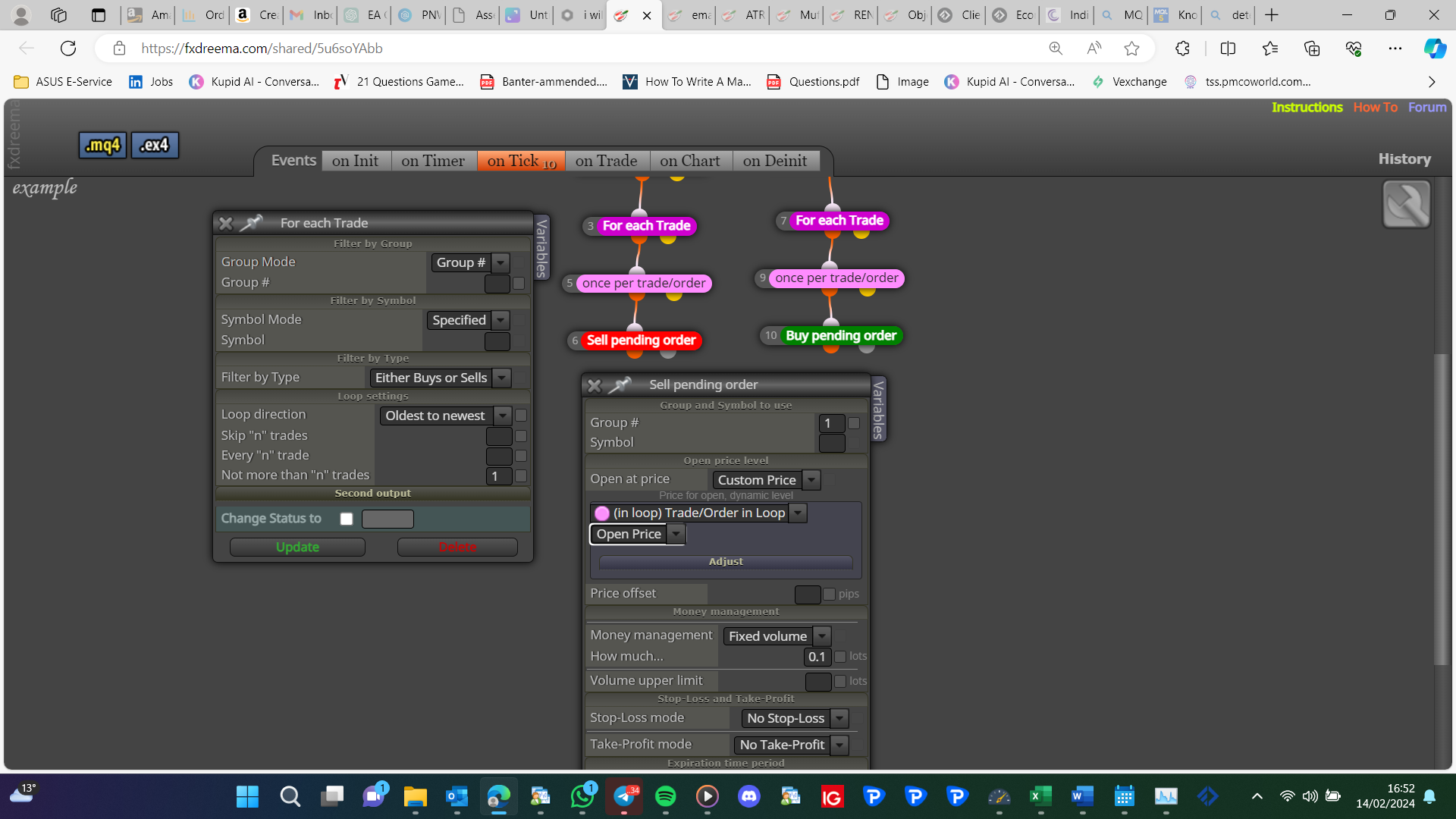Viewport: 1456px width, 819px height.
Task: Open browser settings and more menu
Action: pyautogui.click(x=1395, y=49)
